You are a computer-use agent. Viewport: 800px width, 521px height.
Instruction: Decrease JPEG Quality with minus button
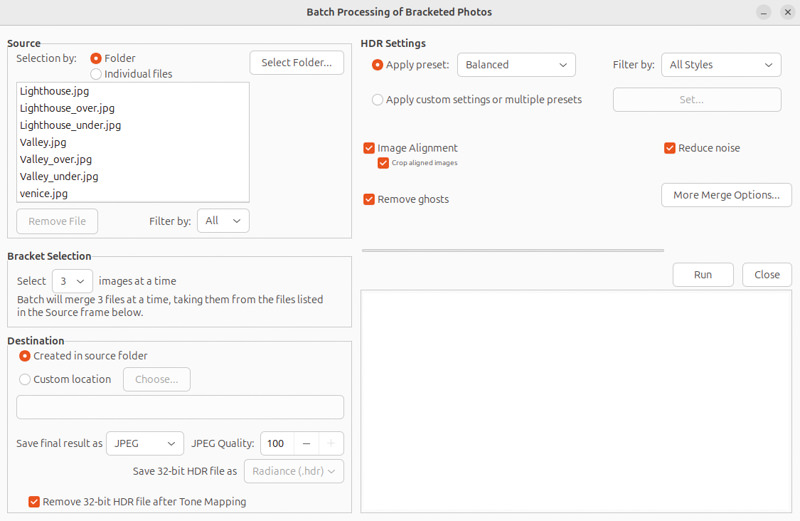click(307, 443)
